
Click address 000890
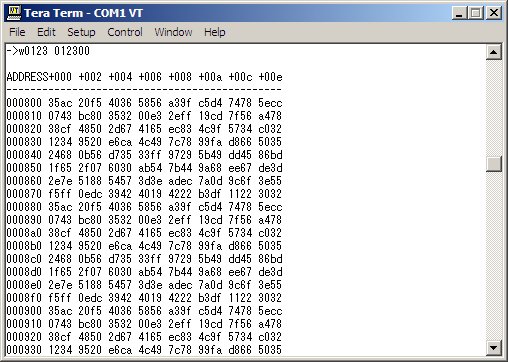pos(24,220)
